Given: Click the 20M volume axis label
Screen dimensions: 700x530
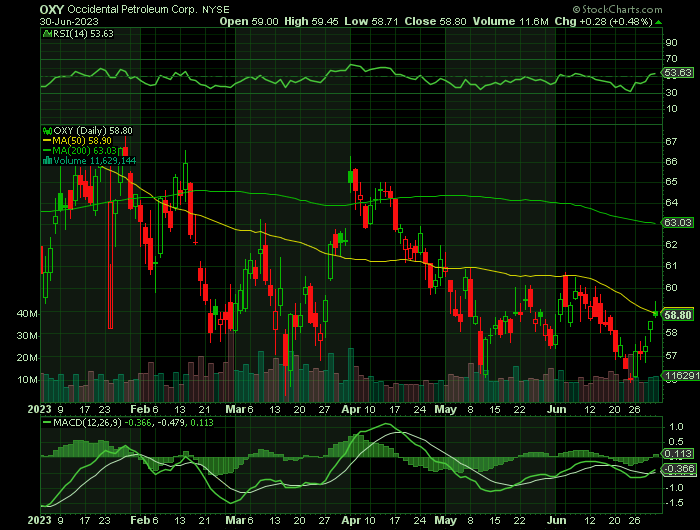Looking at the screenshot, I should 27,358.
